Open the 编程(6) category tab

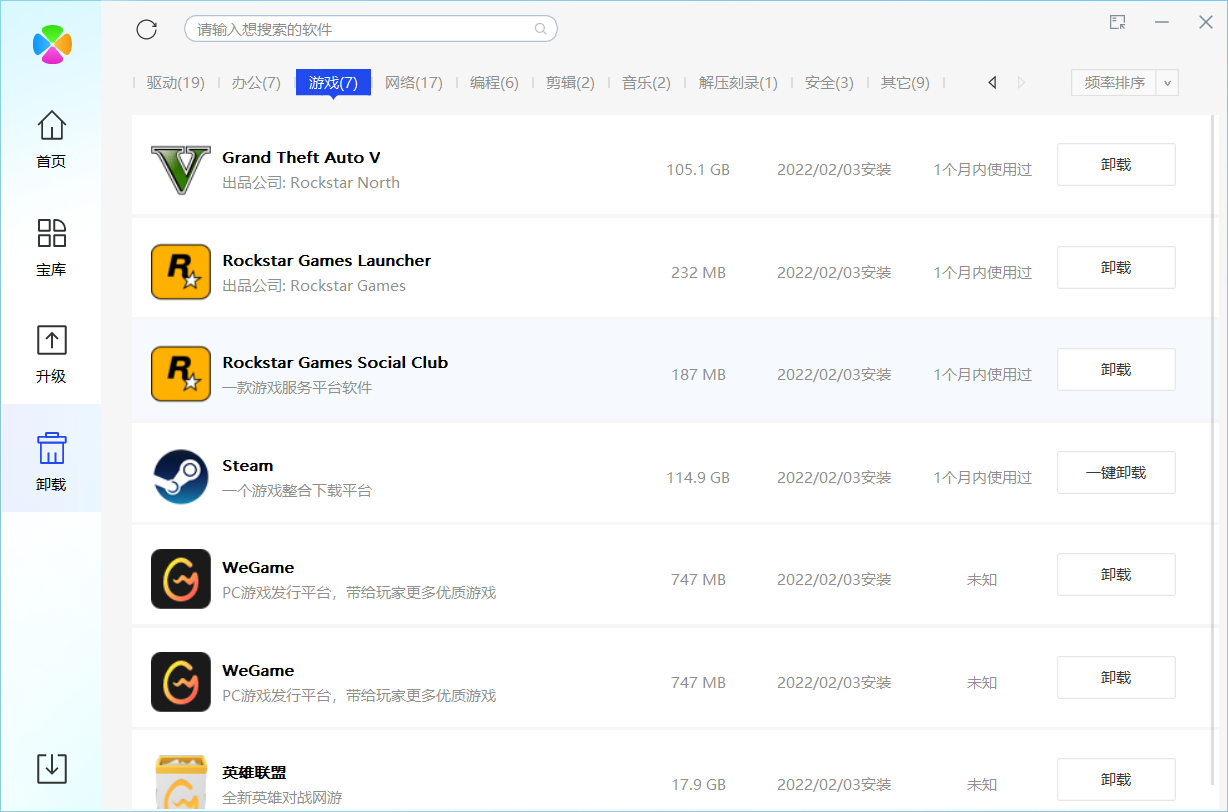click(x=494, y=83)
